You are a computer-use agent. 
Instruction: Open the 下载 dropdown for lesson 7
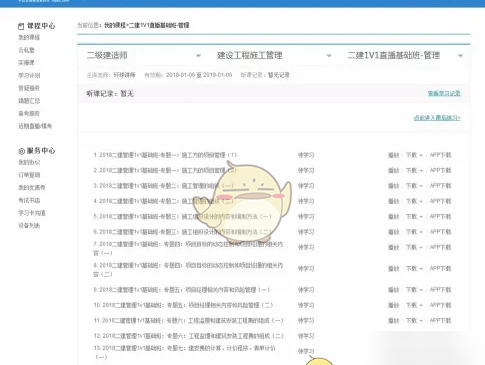click(x=414, y=247)
